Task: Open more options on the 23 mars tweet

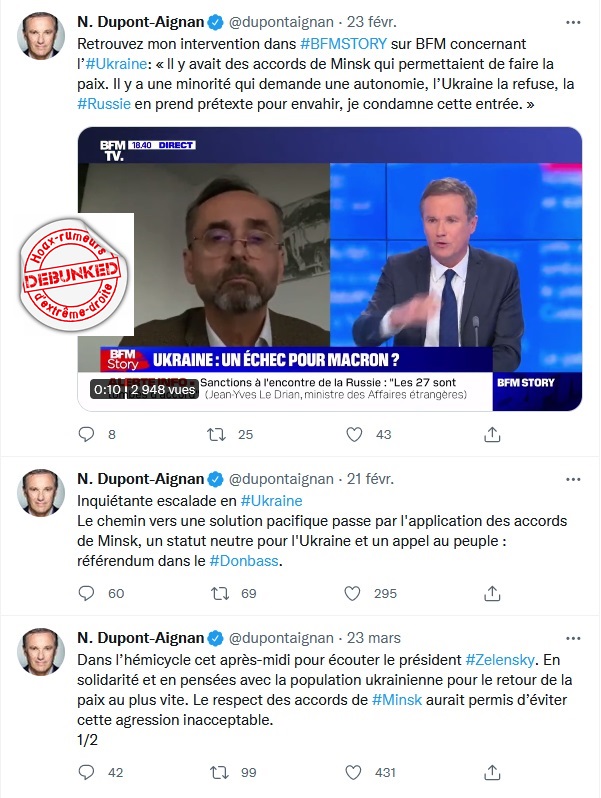Action: [x=573, y=638]
